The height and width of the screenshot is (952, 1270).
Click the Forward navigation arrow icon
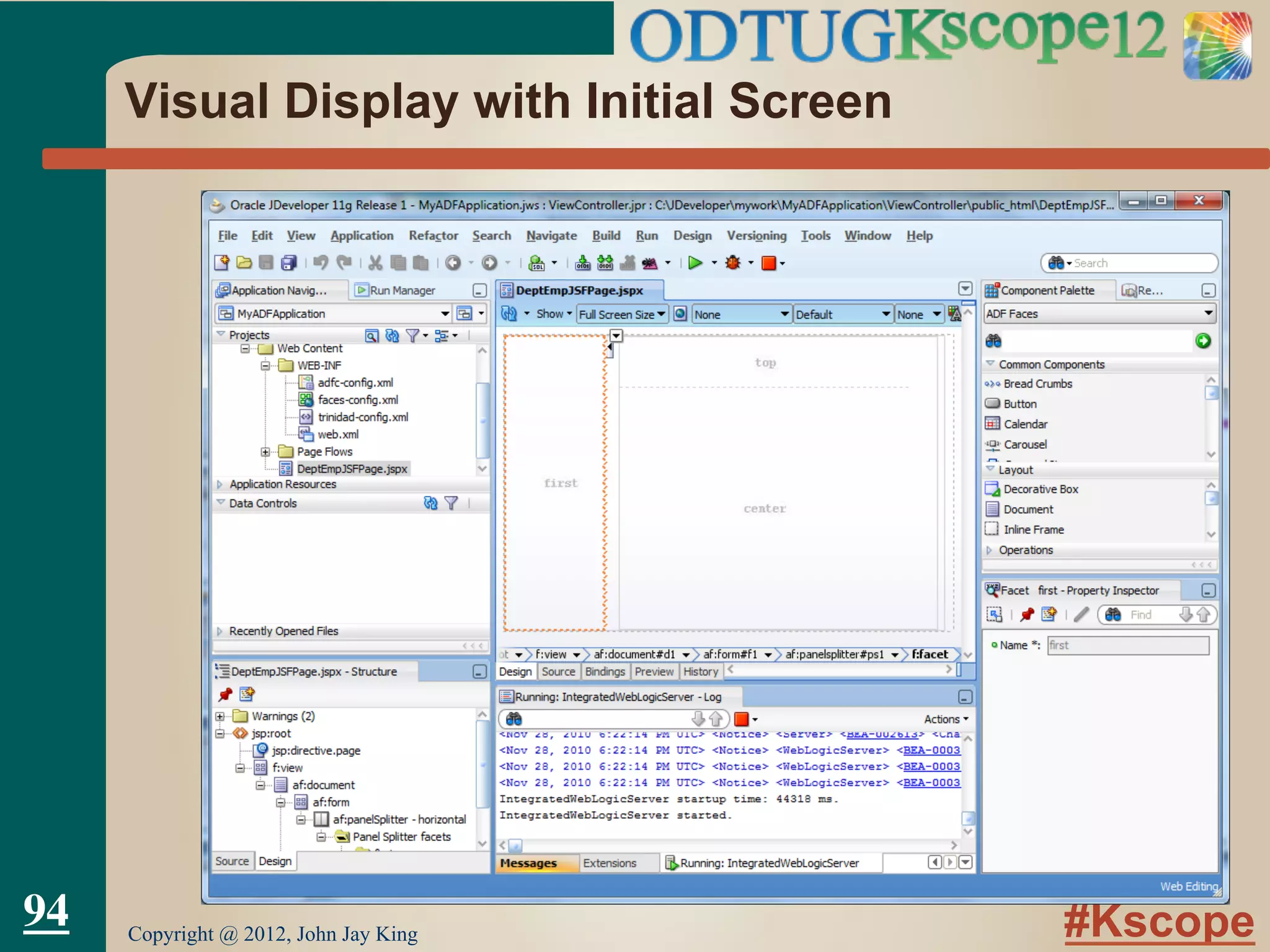click(490, 263)
